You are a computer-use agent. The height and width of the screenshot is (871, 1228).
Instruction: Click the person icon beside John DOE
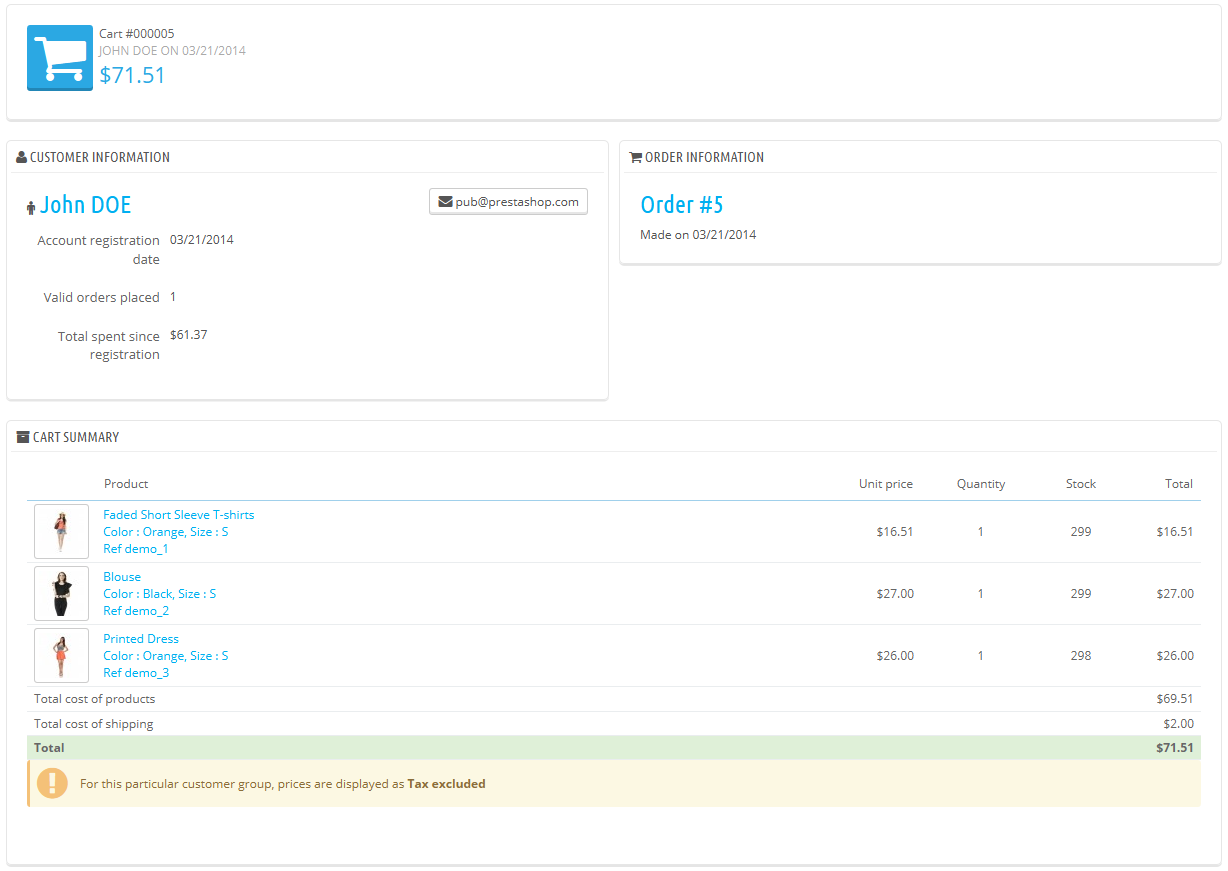tap(31, 207)
